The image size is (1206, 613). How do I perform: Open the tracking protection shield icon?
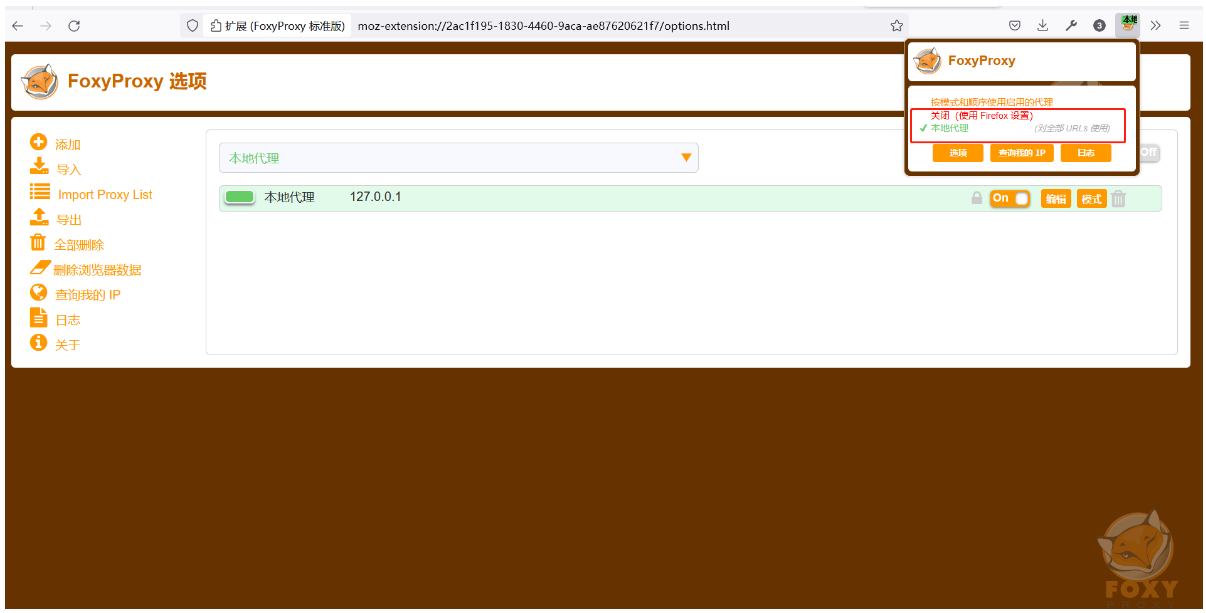tap(193, 26)
